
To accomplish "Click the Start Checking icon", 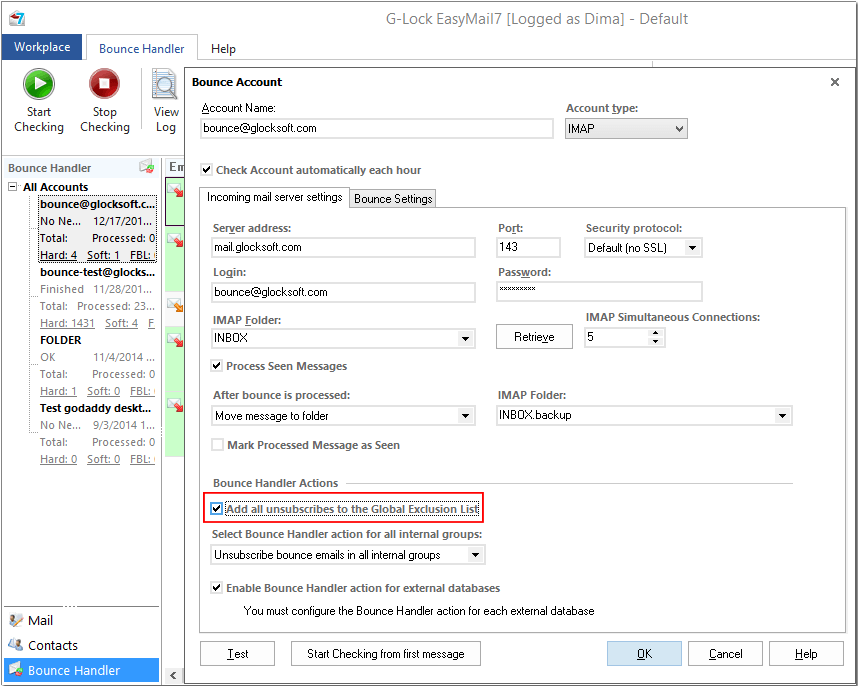I will (x=39, y=84).
